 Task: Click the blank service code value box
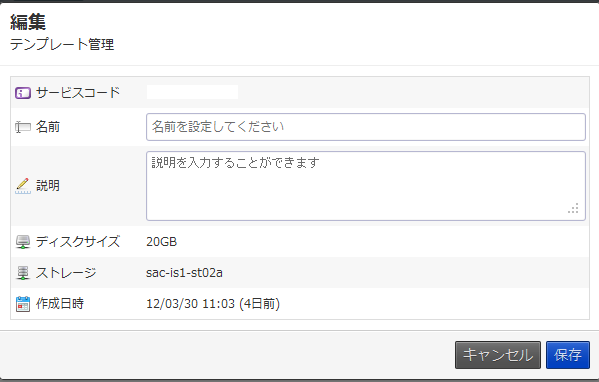pyautogui.click(x=193, y=92)
